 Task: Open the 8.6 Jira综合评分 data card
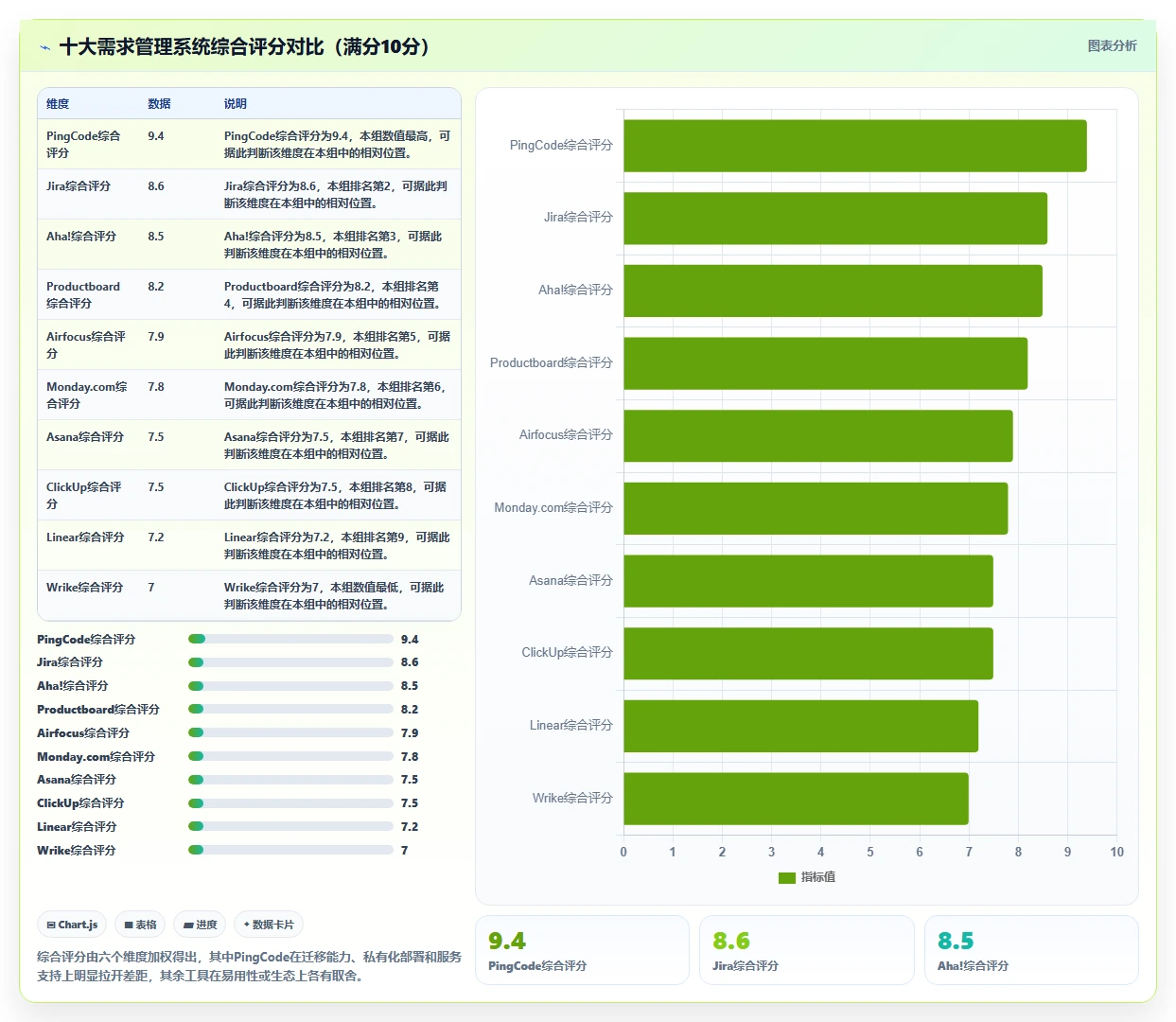(806, 950)
